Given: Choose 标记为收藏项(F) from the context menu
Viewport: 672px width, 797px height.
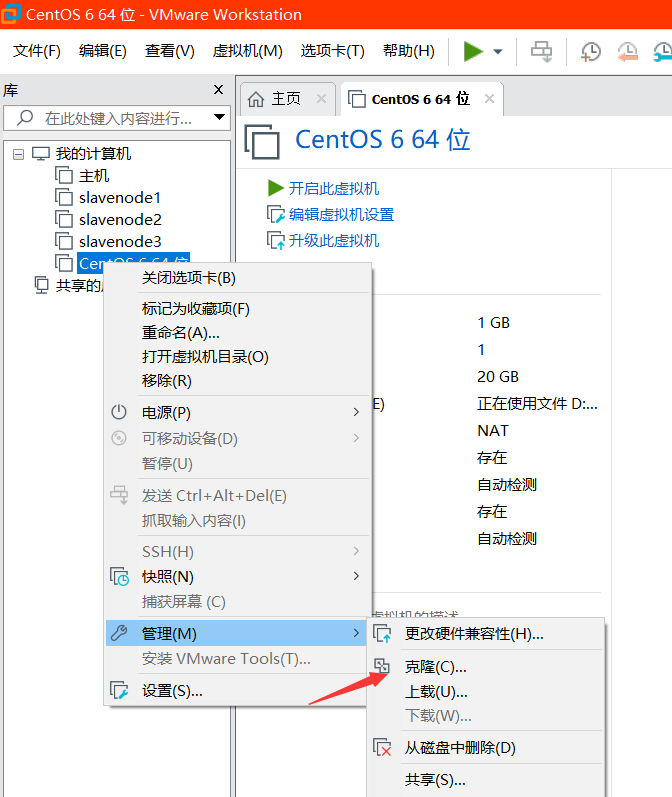Looking at the screenshot, I should click(237, 309).
